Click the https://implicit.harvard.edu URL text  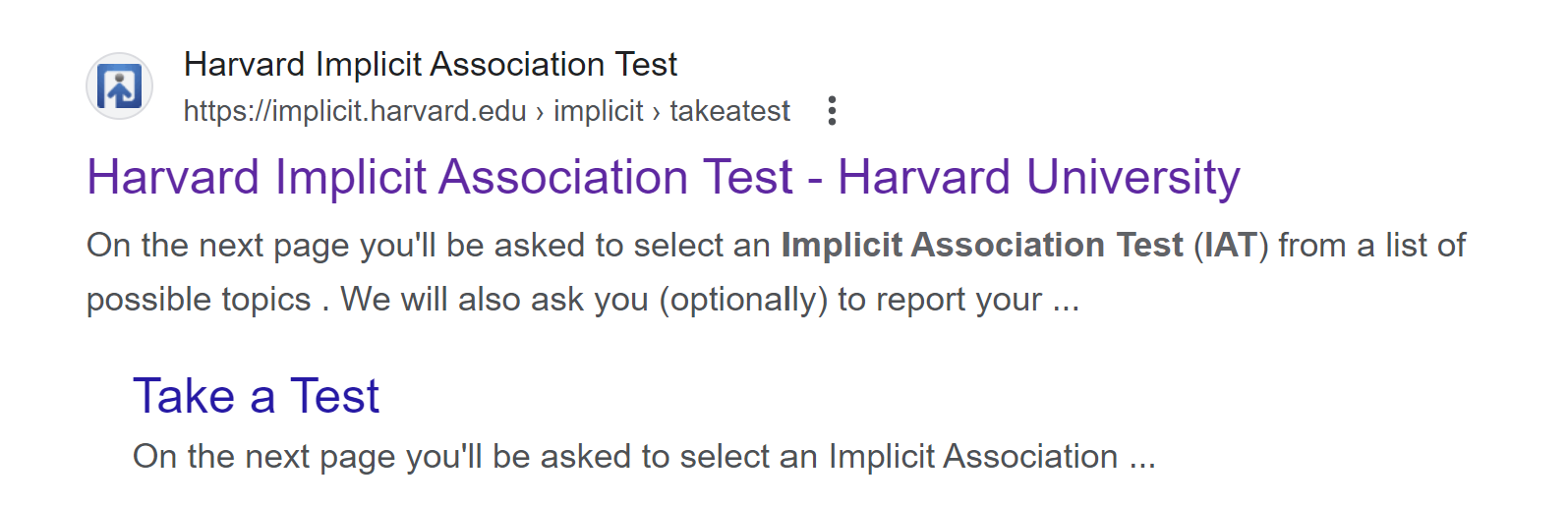pyautogui.click(x=355, y=111)
